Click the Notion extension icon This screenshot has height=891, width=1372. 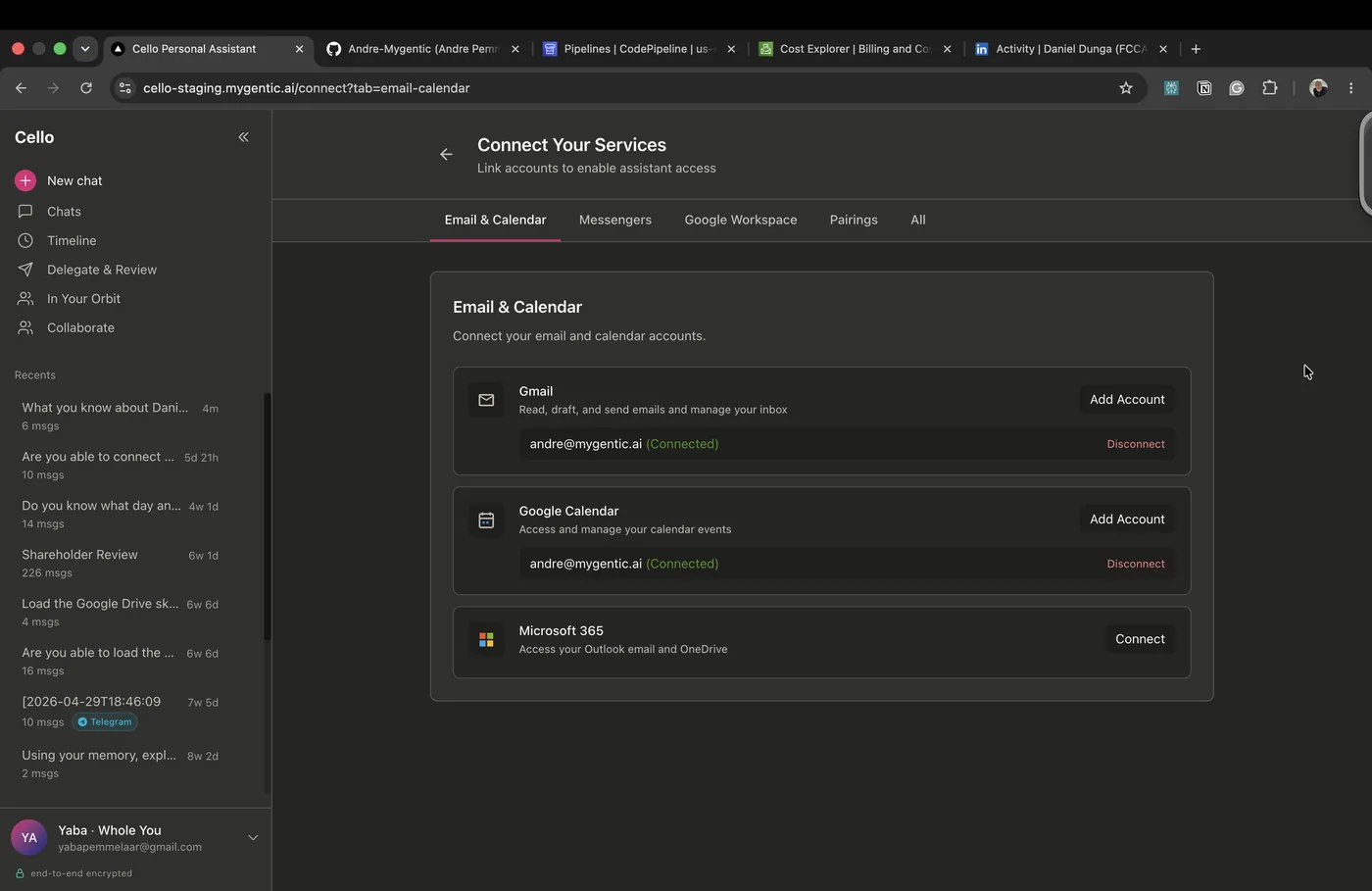[x=1204, y=88]
